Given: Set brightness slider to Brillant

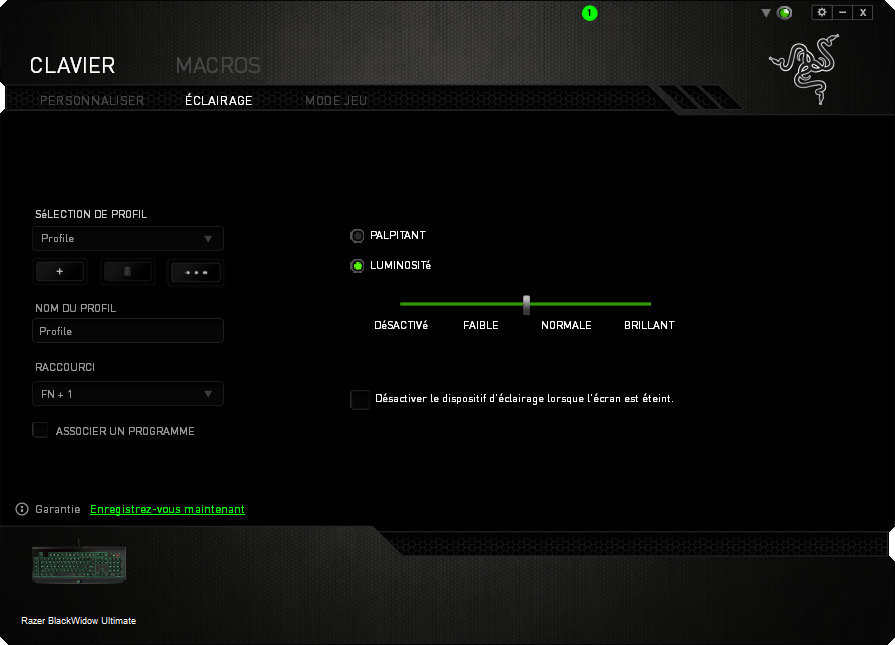Looking at the screenshot, I should point(650,303).
